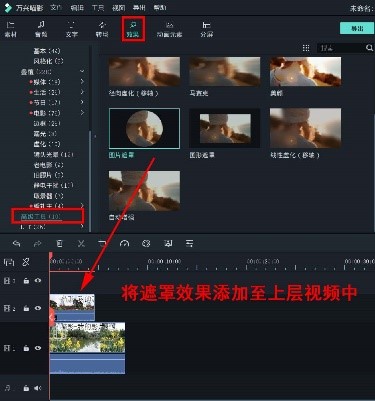
Task: Select the red-boxed tools (10) category
Action: pos(47,216)
